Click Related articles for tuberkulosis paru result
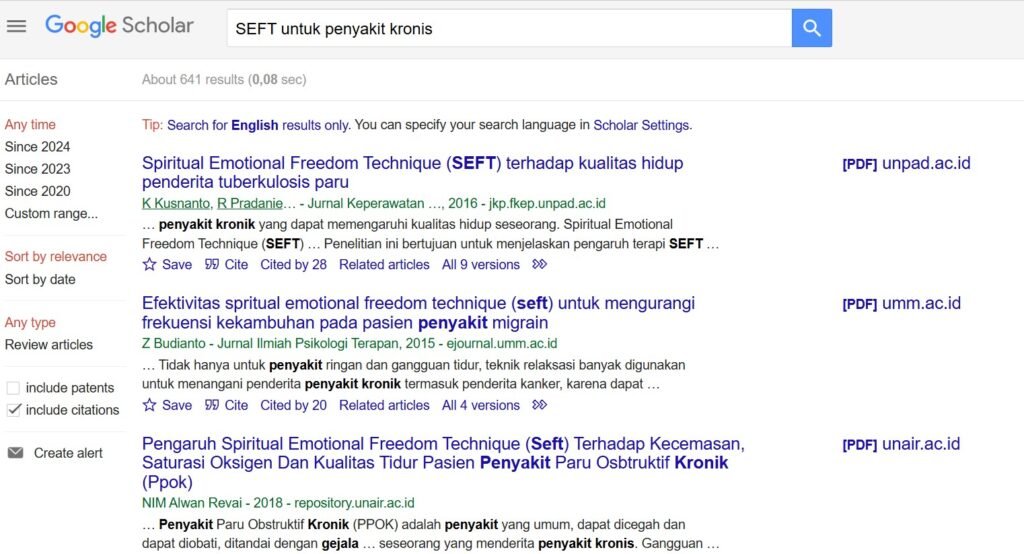 click(384, 265)
